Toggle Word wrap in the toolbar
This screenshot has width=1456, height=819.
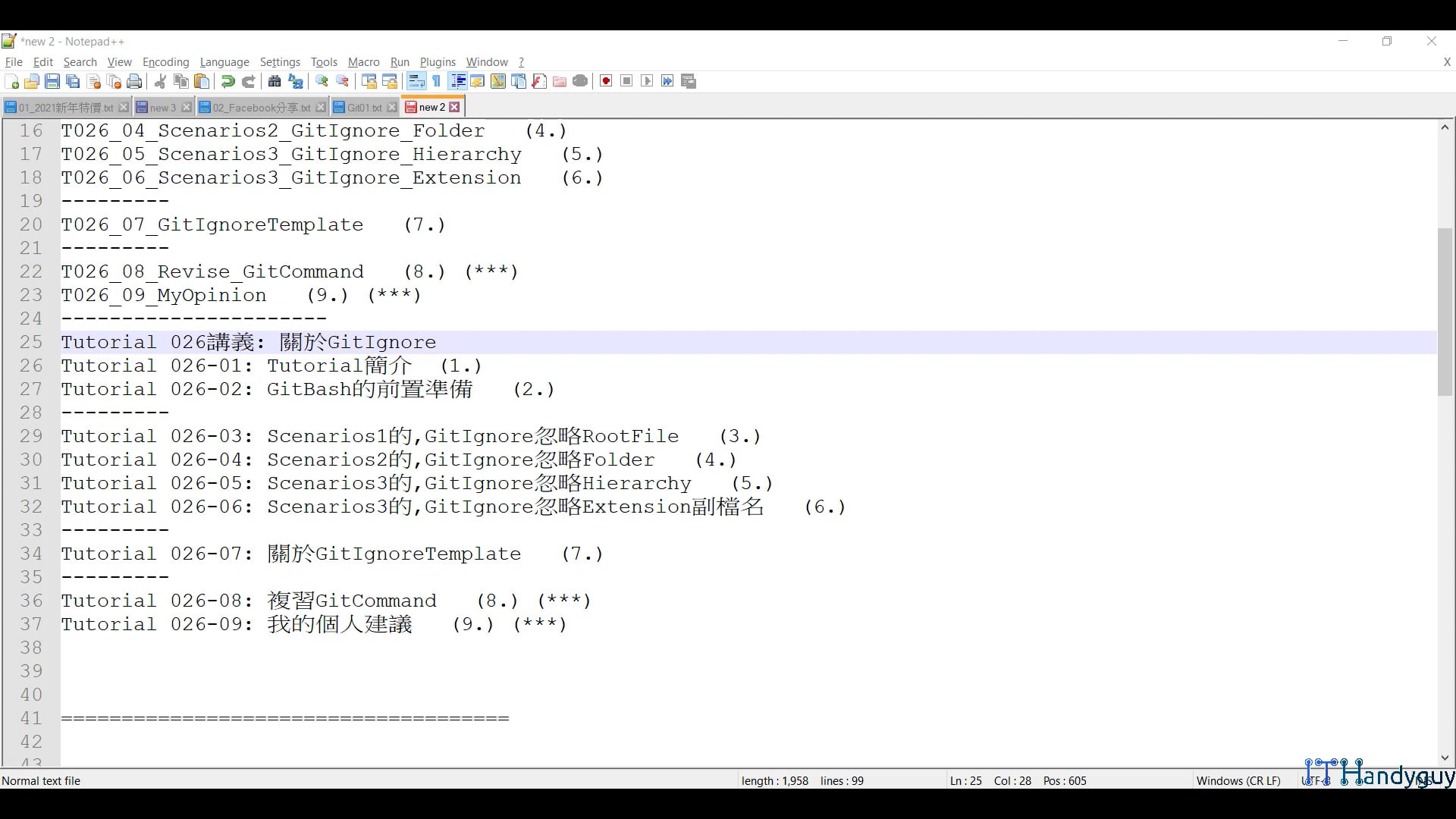pos(416,81)
